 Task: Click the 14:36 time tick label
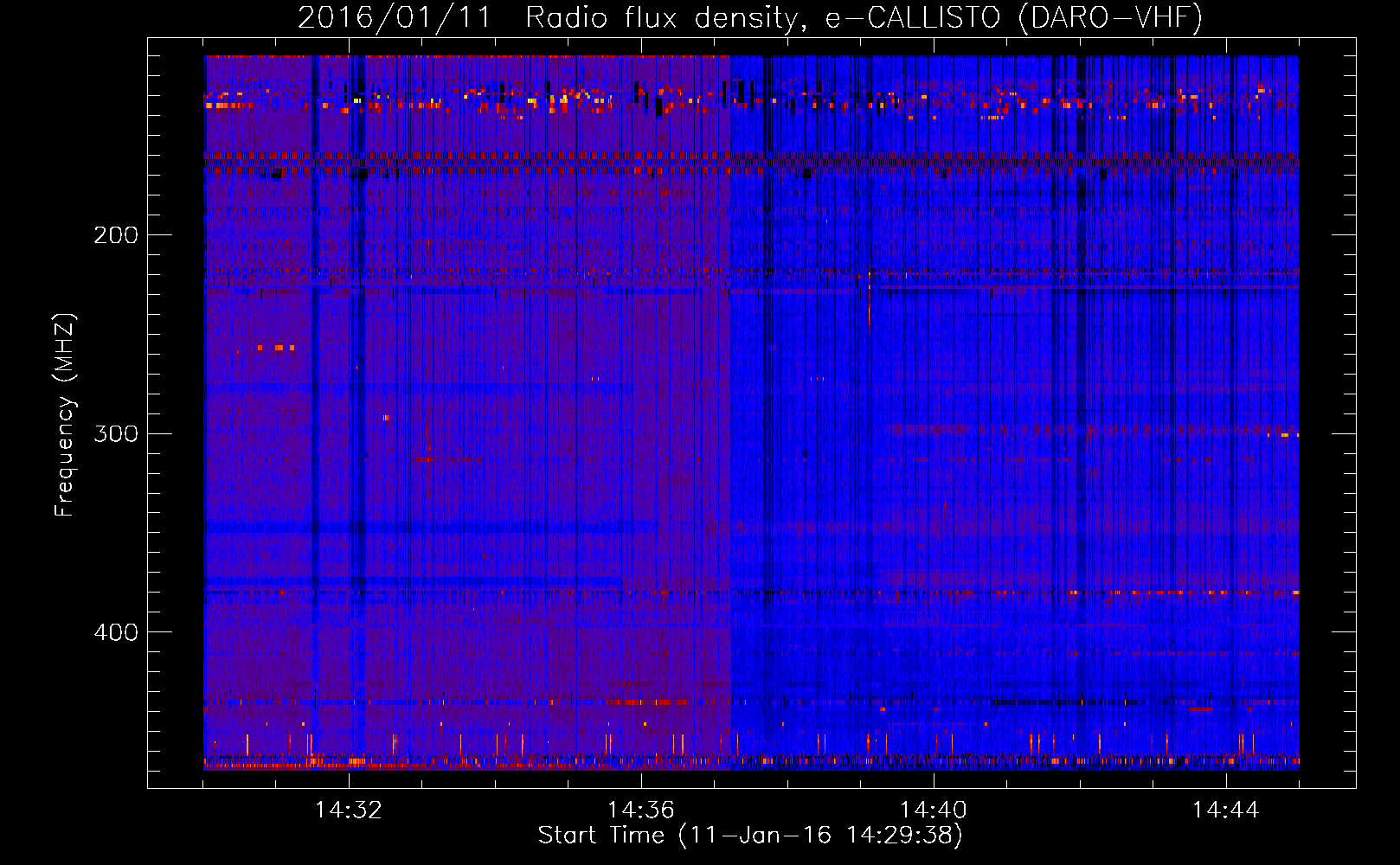641,810
